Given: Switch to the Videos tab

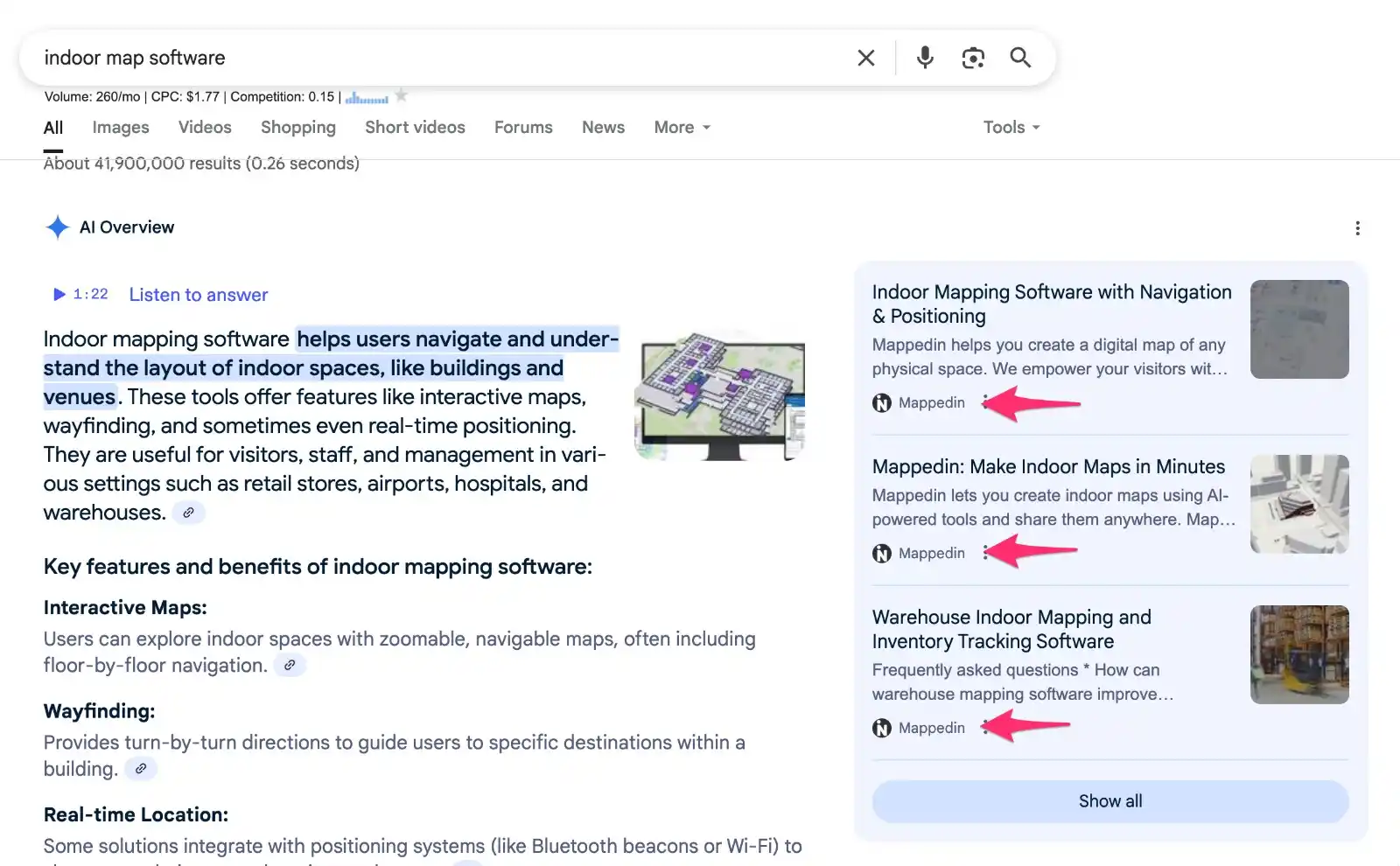Looking at the screenshot, I should pyautogui.click(x=205, y=128).
